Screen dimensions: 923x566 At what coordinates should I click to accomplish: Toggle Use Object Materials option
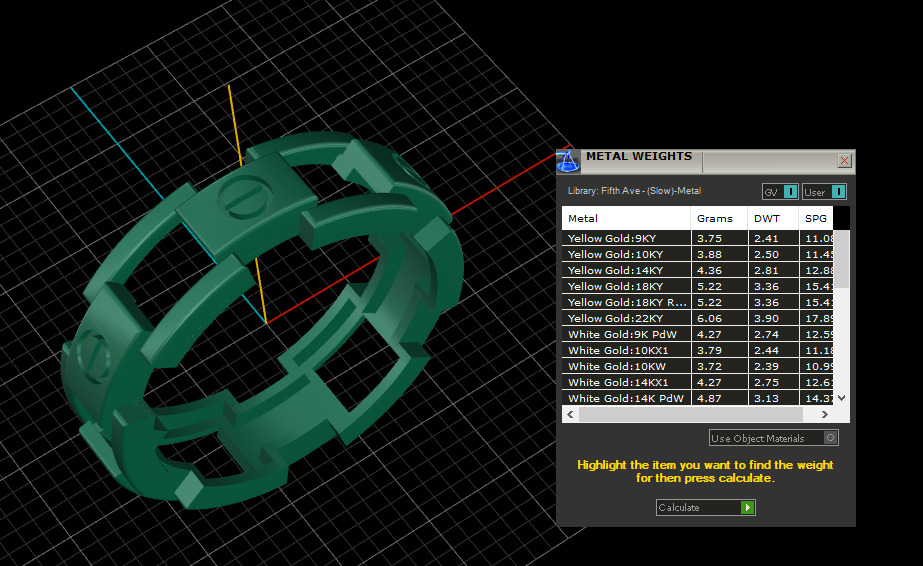pos(773,438)
